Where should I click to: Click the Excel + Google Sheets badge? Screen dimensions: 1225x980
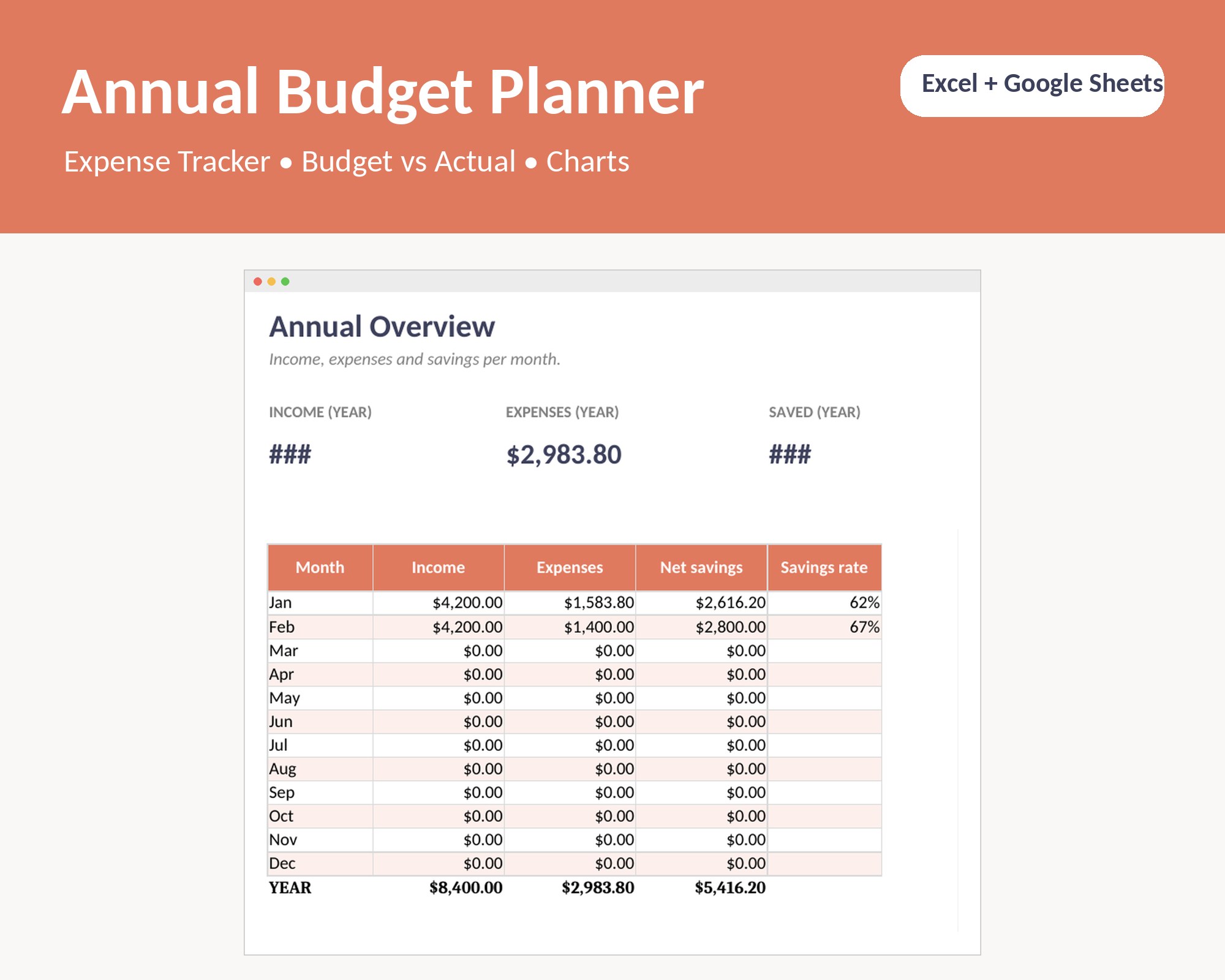[1032, 86]
